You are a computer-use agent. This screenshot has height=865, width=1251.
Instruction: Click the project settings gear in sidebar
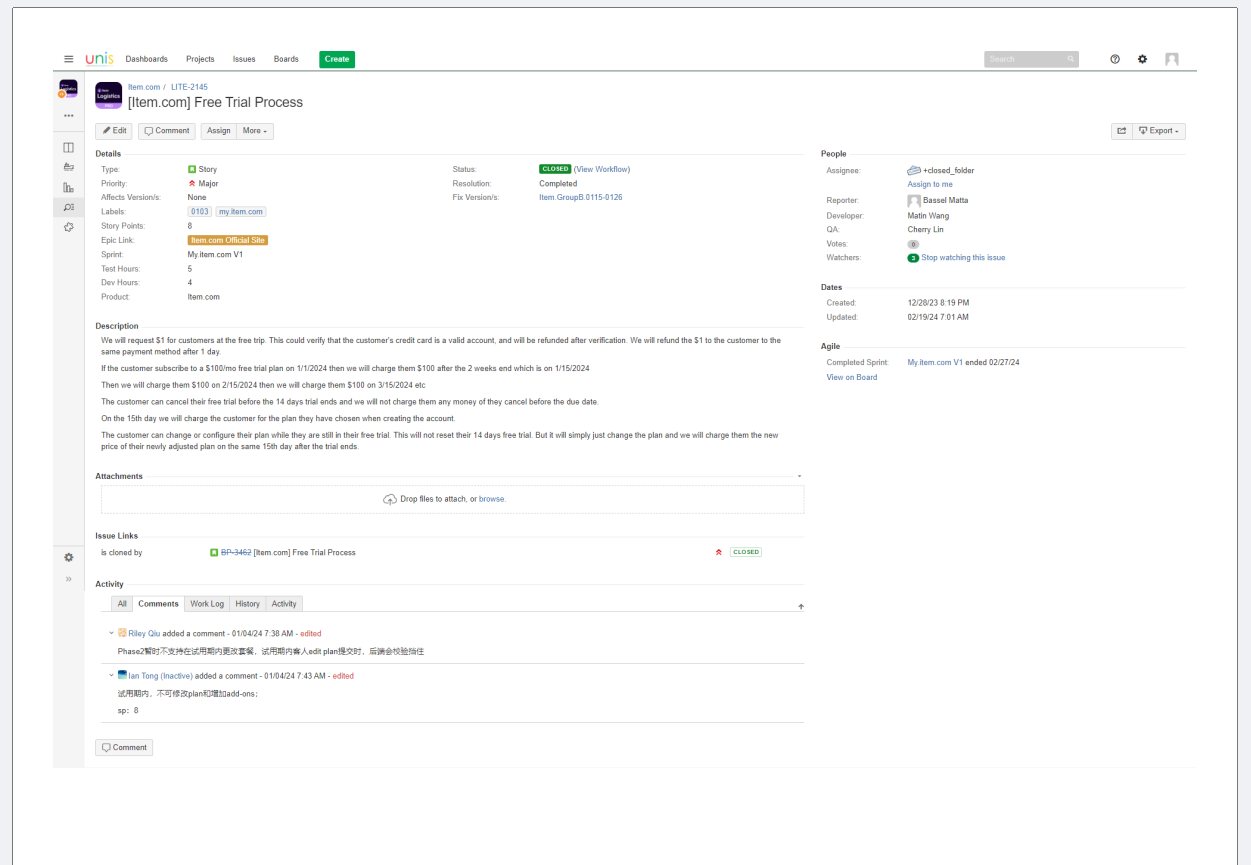[68, 557]
